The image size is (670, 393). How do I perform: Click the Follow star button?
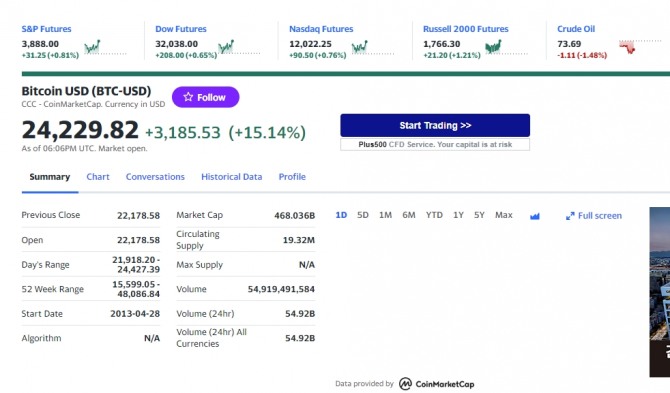(206, 97)
